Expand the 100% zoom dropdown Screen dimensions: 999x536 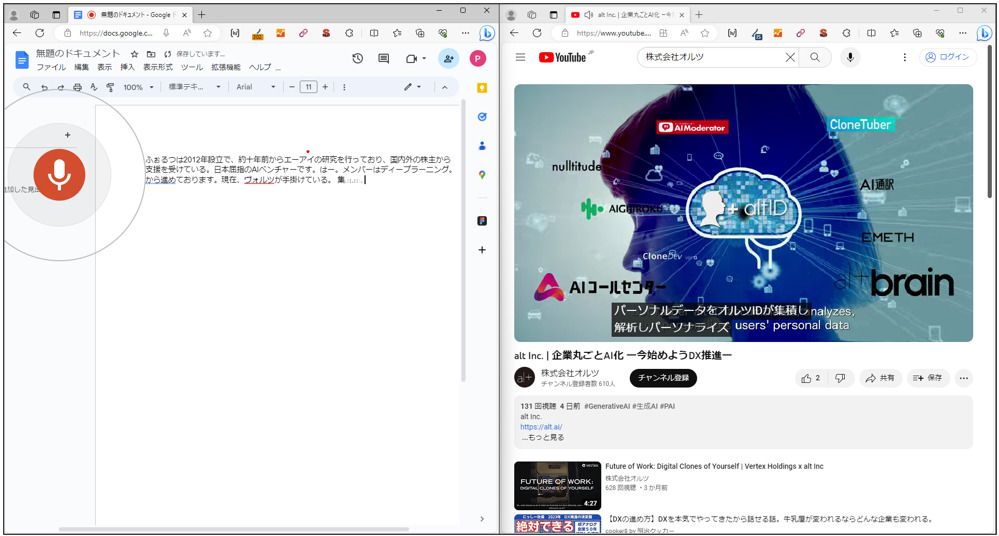pyautogui.click(x=138, y=88)
